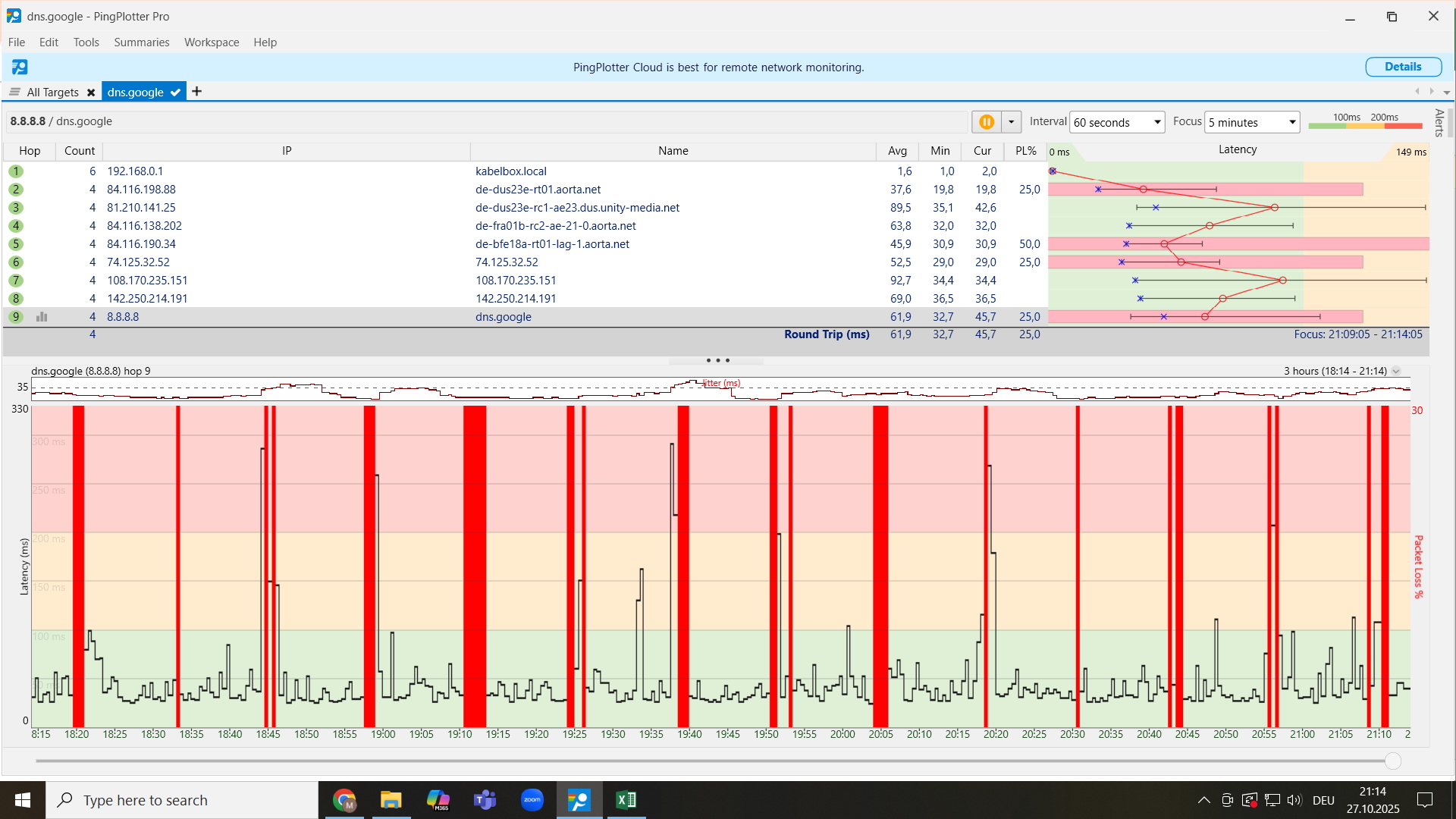This screenshot has width=1456, height=819.
Task: Add a new target tab with plus icon
Action: [196, 92]
